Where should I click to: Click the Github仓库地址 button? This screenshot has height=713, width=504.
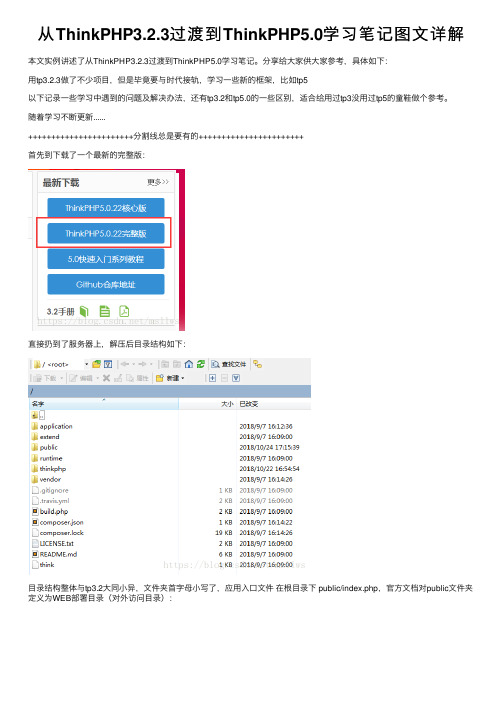106,284
